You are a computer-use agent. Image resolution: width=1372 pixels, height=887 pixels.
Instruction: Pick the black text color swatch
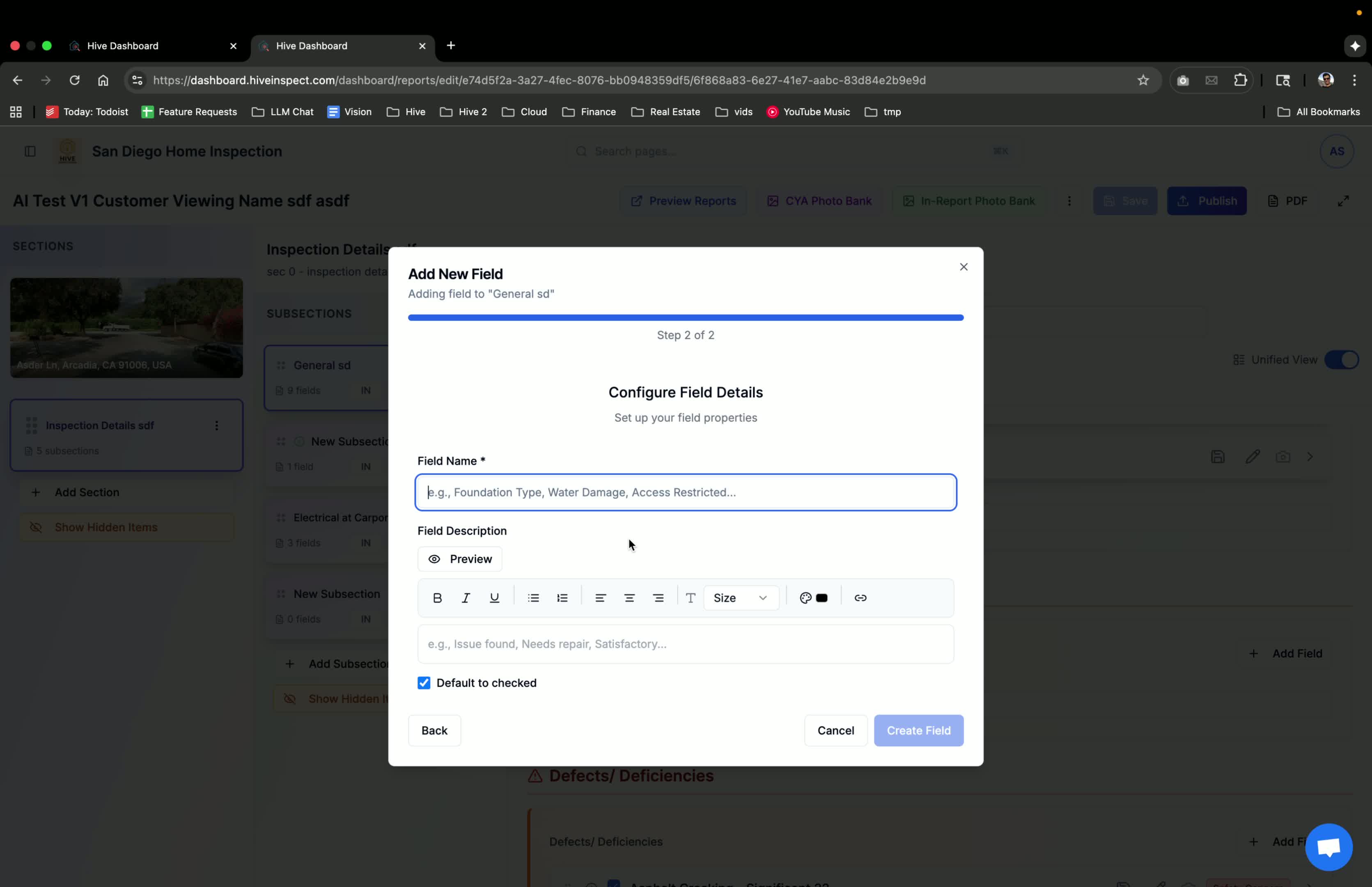pyautogui.click(x=821, y=598)
